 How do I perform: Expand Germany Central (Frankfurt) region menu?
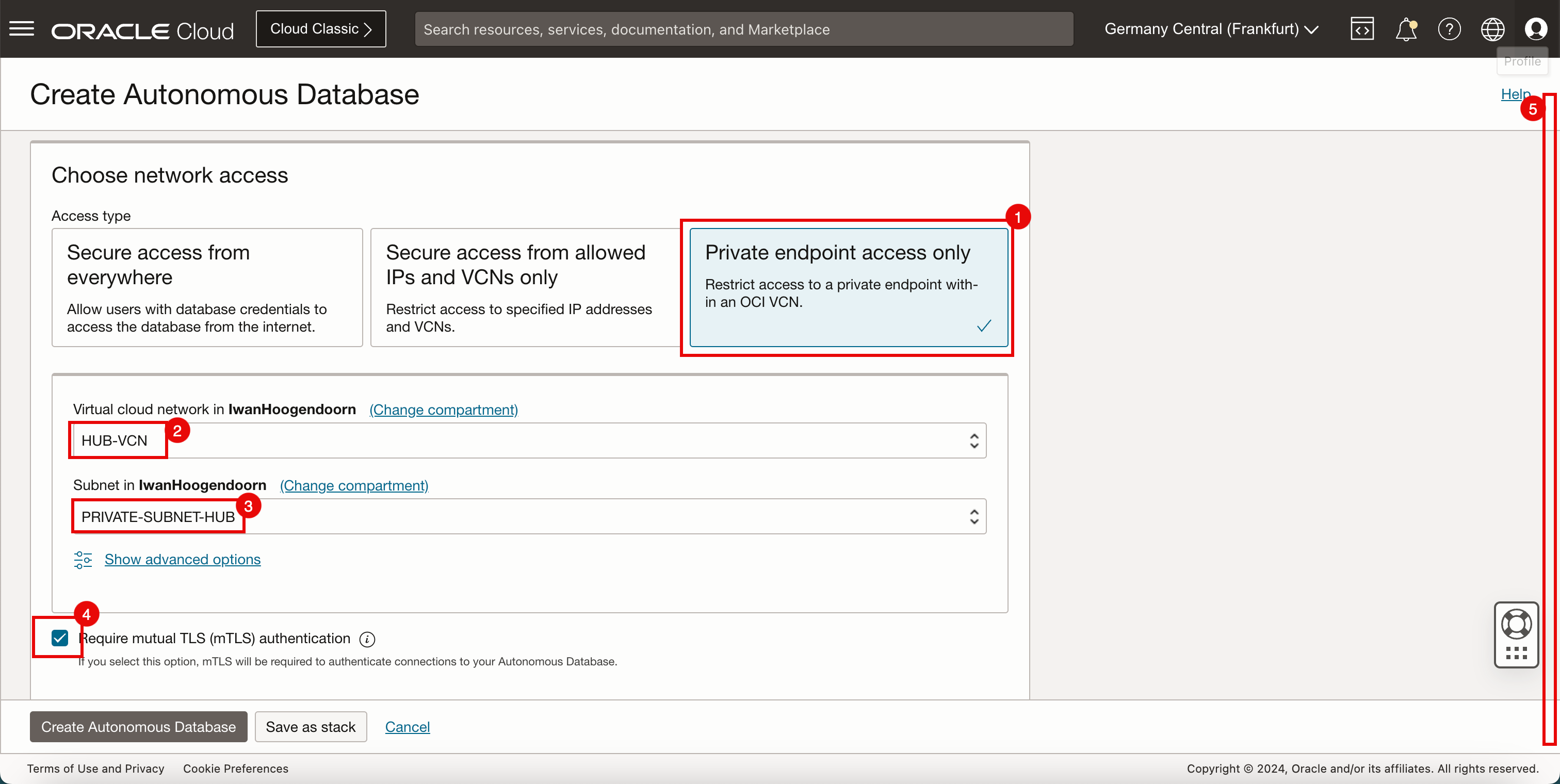[x=1211, y=29]
